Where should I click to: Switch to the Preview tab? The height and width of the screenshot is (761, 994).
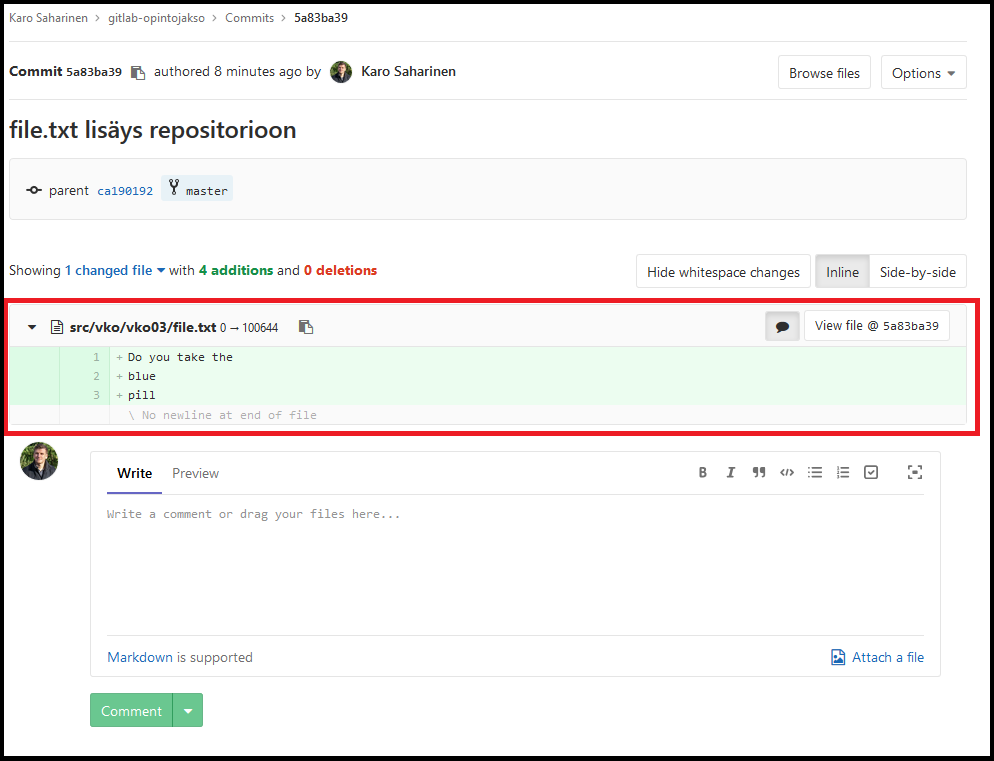click(195, 473)
